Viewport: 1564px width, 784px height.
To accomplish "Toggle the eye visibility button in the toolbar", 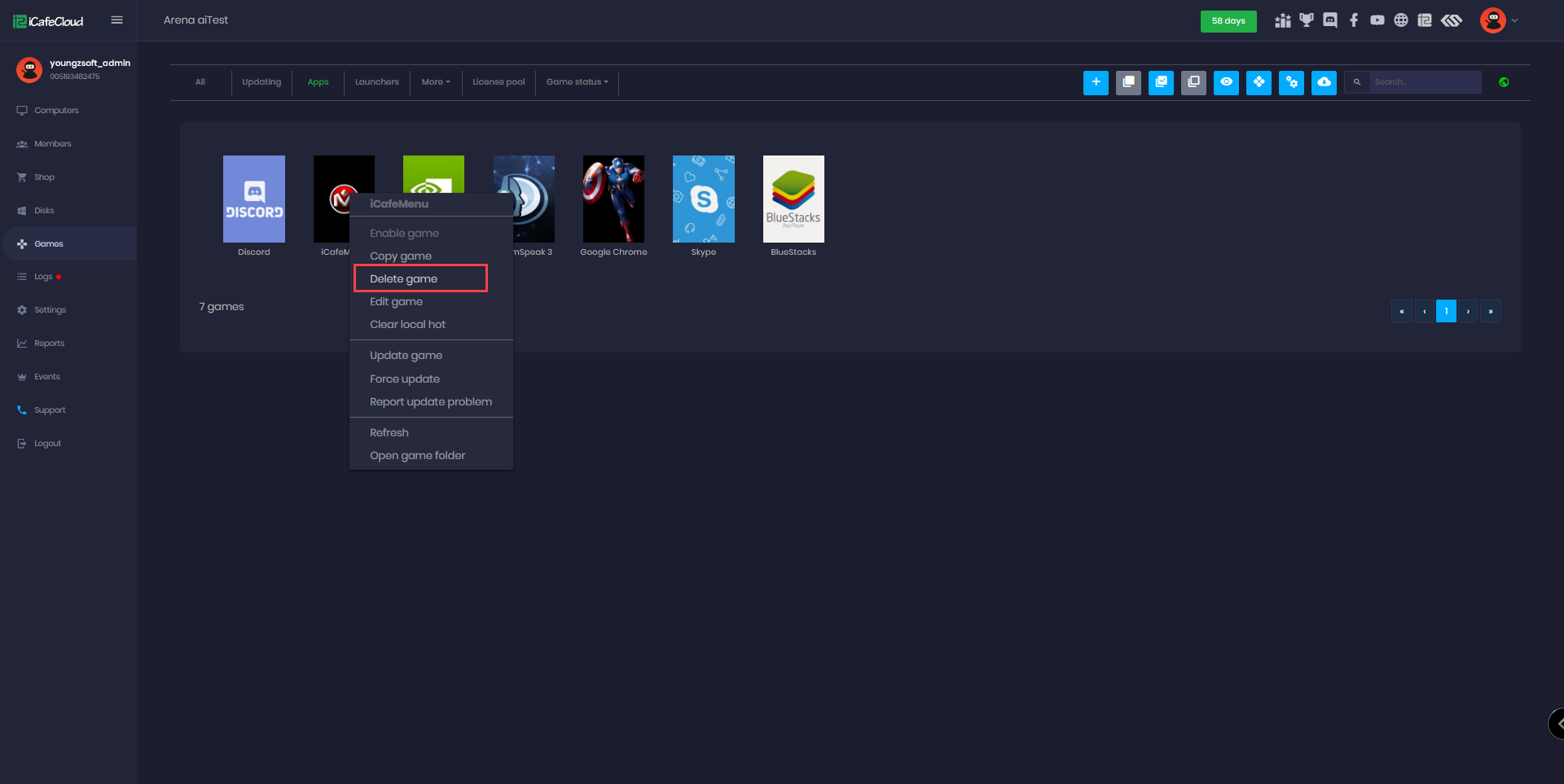I will (x=1226, y=82).
